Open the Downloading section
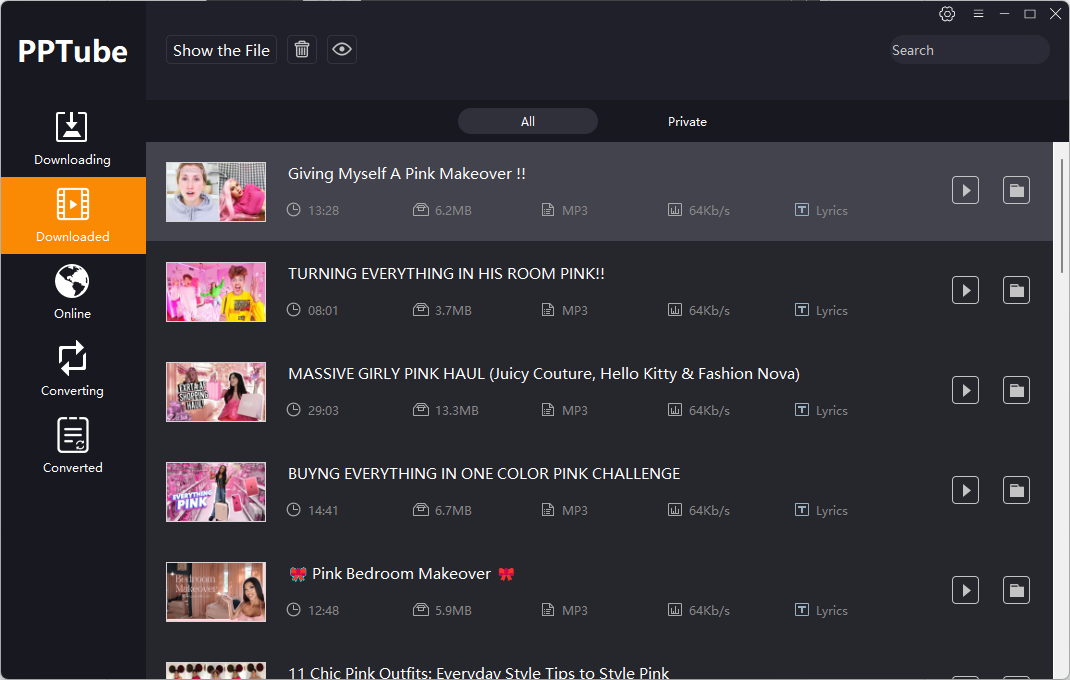The image size is (1070, 680). [72, 139]
